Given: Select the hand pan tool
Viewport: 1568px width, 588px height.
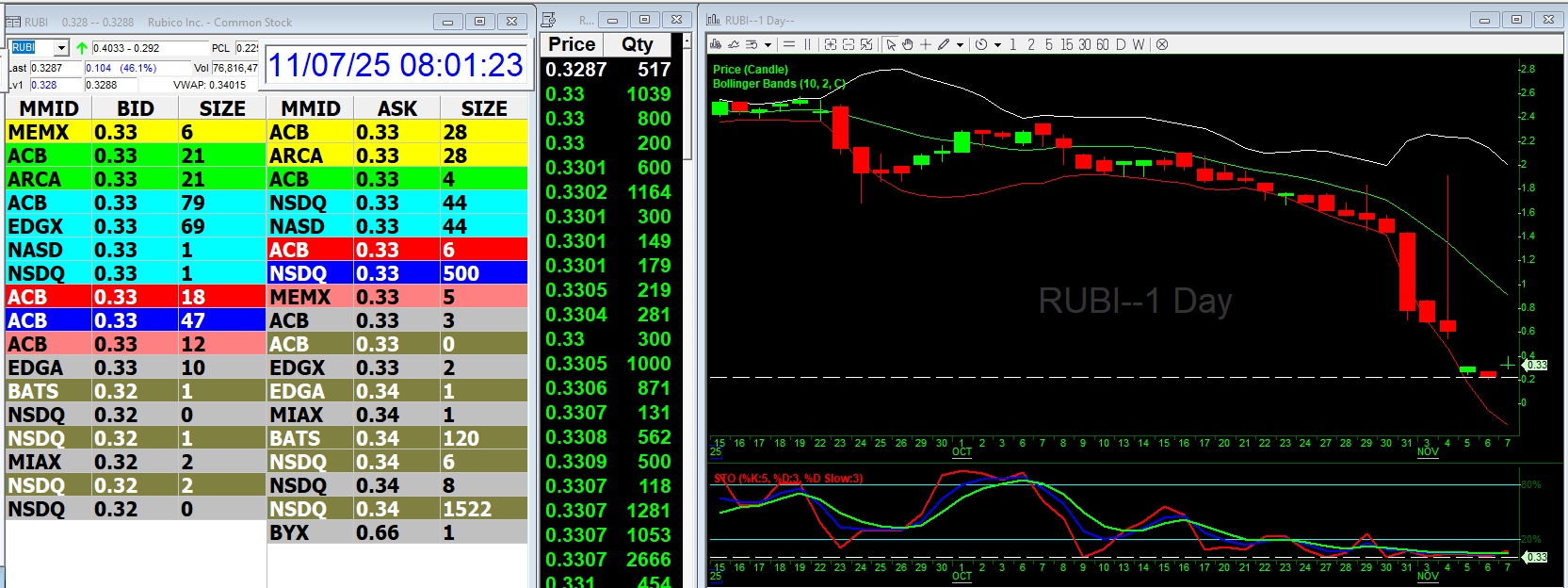Looking at the screenshot, I should (x=908, y=44).
